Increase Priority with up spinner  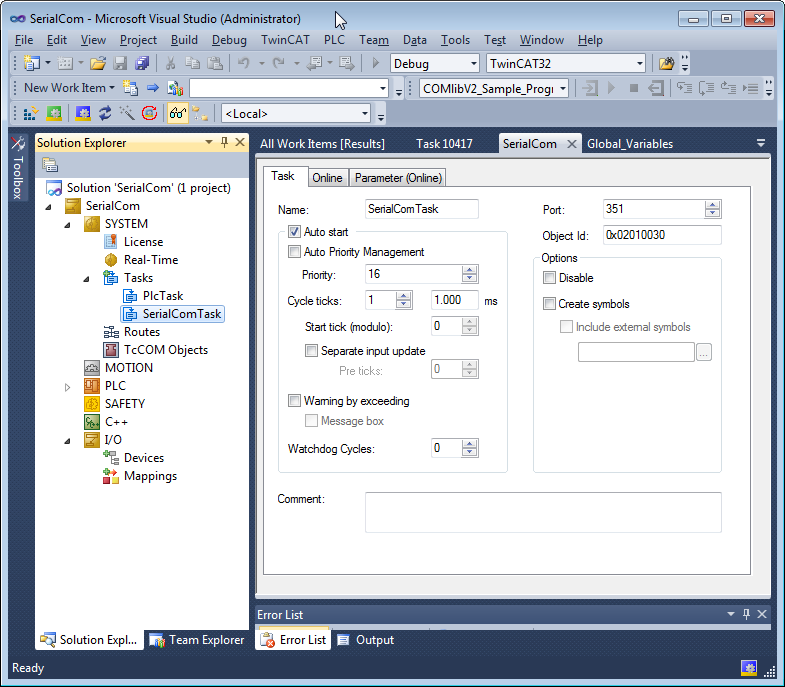tap(469, 270)
